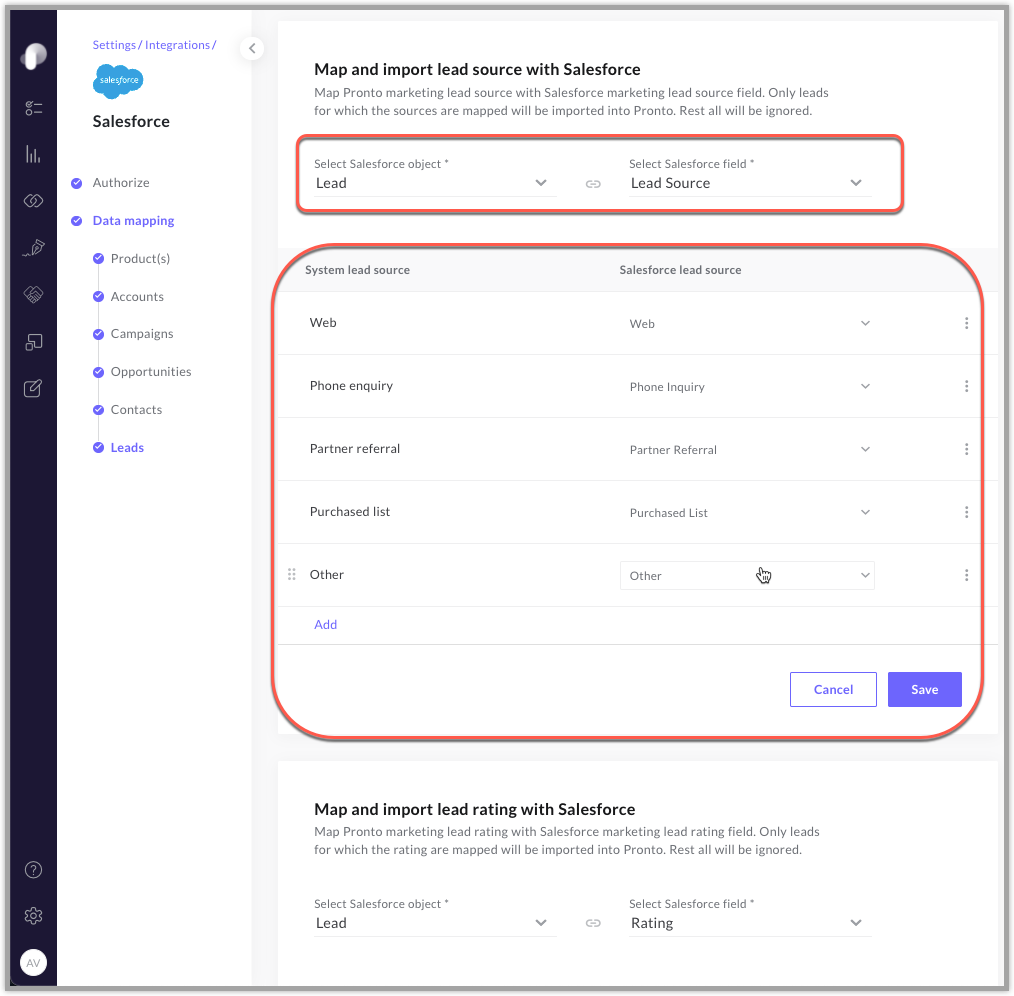Click the Salesforce cloud logo

[118, 81]
